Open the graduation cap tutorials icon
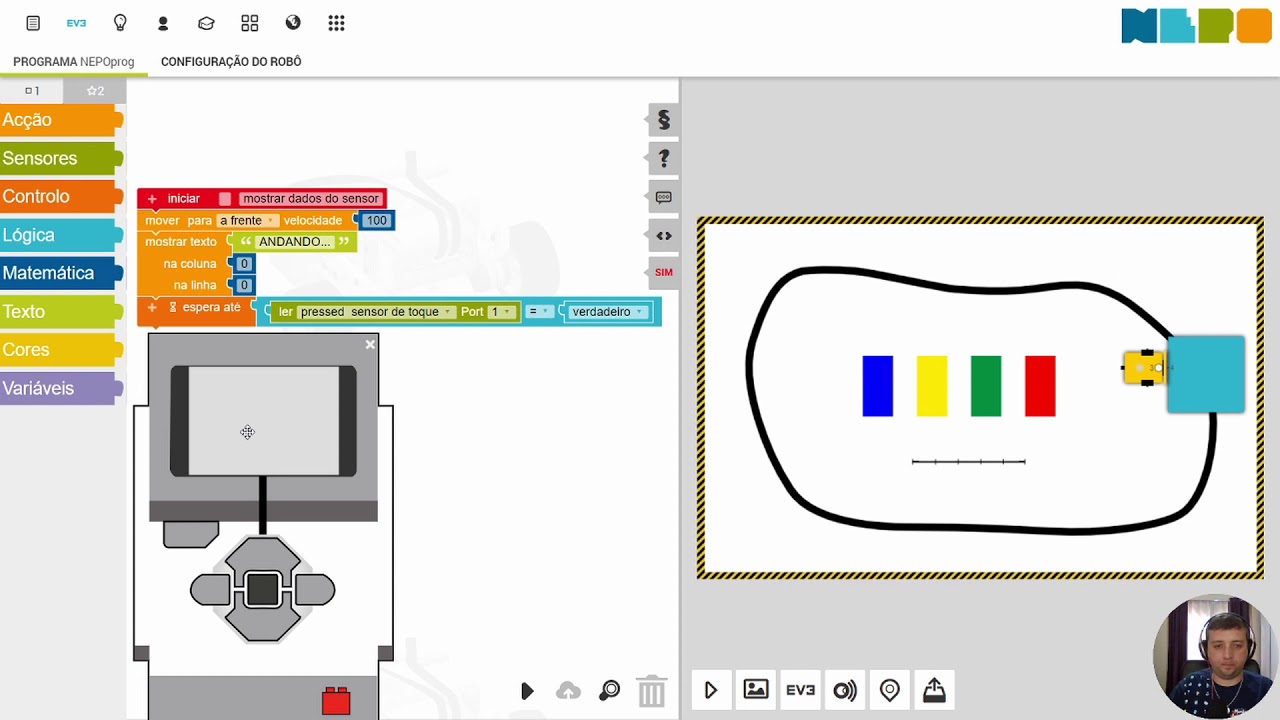Image resolution: width=1280 pixels, height=720 pixels. [x=206, y=23]
